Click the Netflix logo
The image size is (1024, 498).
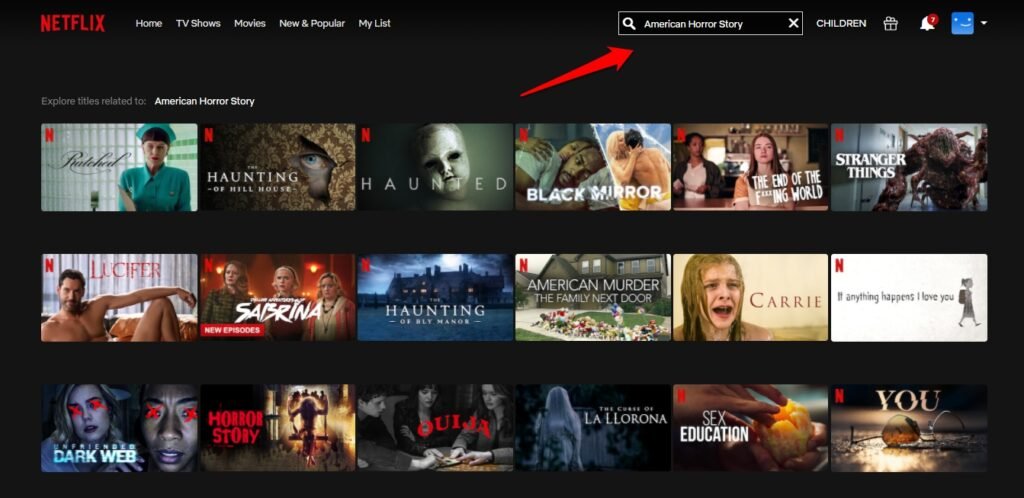(72, 23)
